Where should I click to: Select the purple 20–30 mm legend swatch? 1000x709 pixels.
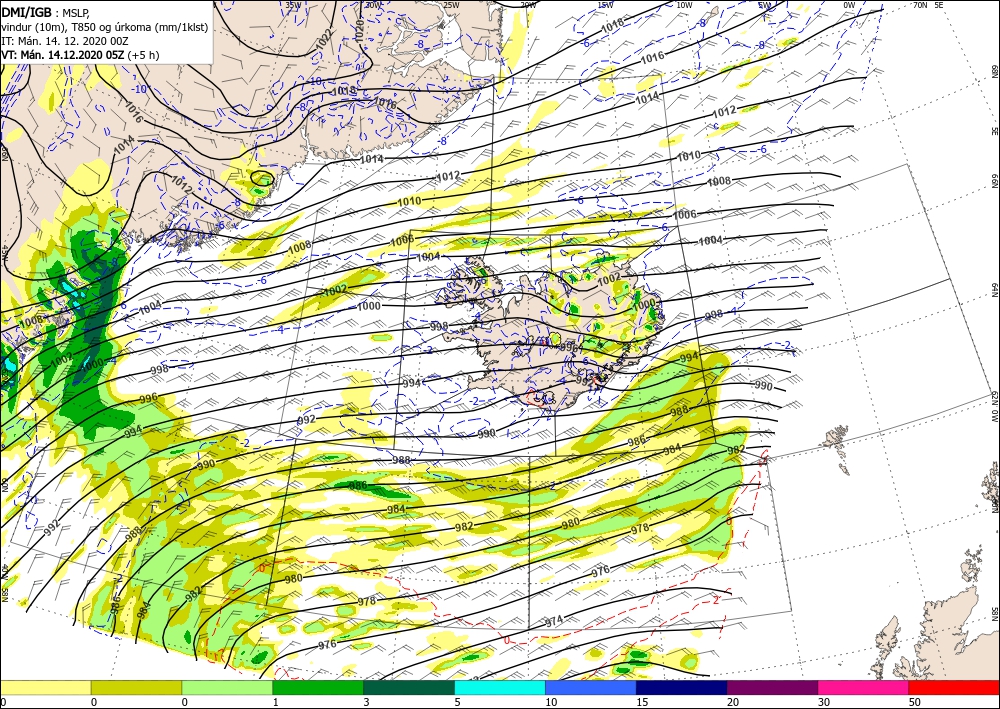point(772,687)
